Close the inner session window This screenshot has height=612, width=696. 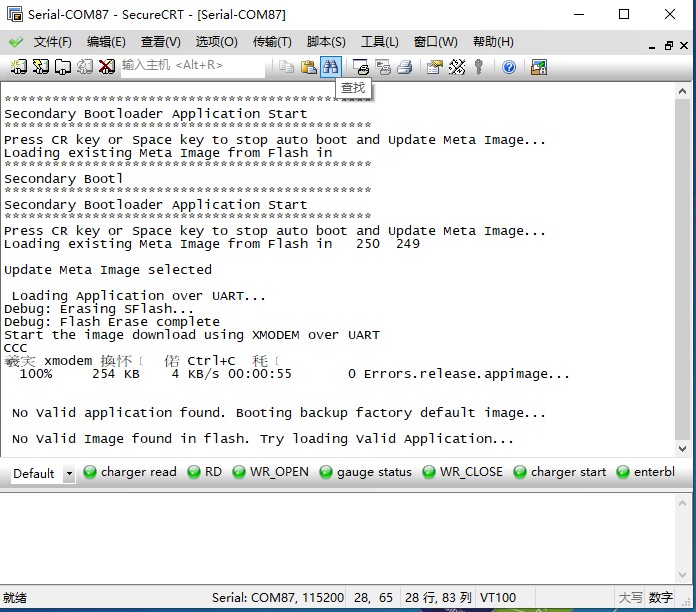click(684, 46)
